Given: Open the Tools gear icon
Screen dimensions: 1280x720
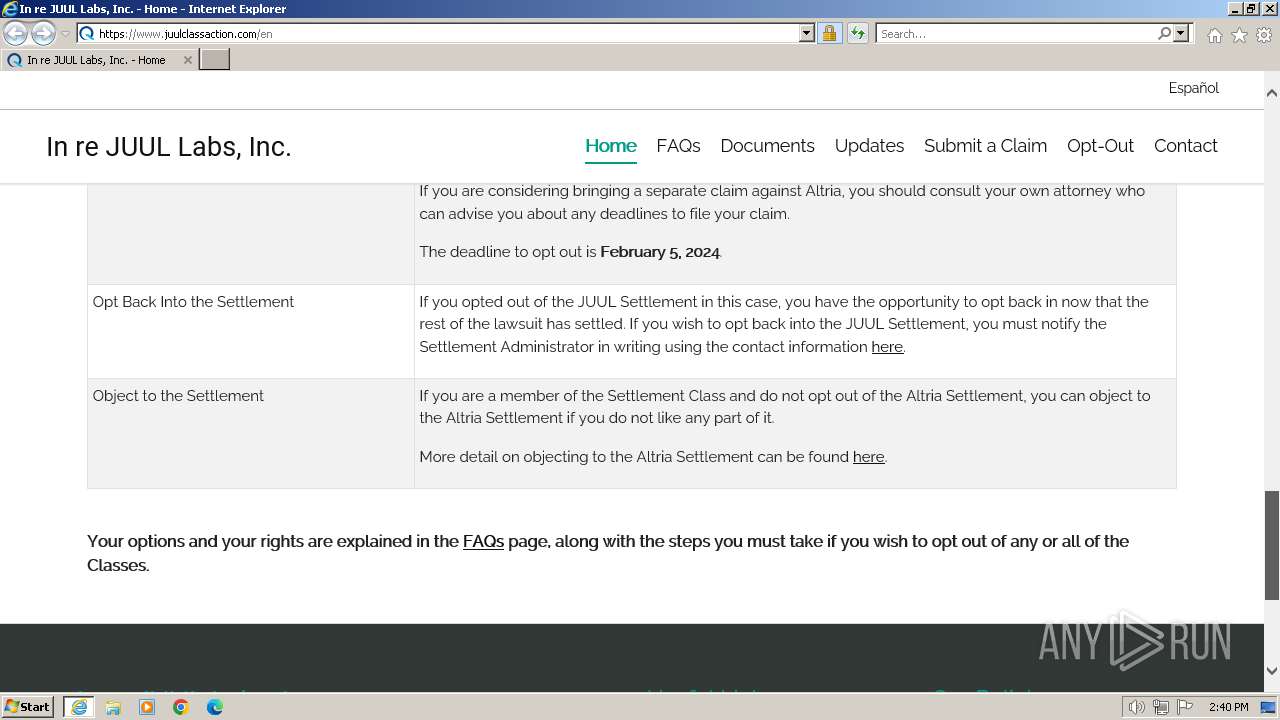Looking at the screenshot, I should [1264, 35].
